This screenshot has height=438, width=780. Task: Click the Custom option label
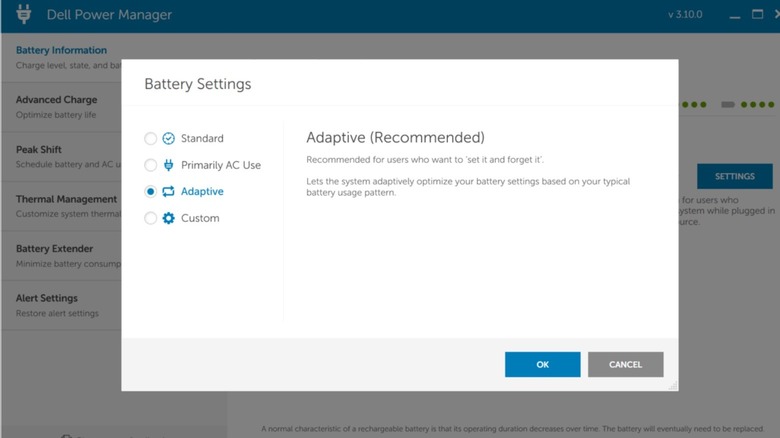click(200, 218)
